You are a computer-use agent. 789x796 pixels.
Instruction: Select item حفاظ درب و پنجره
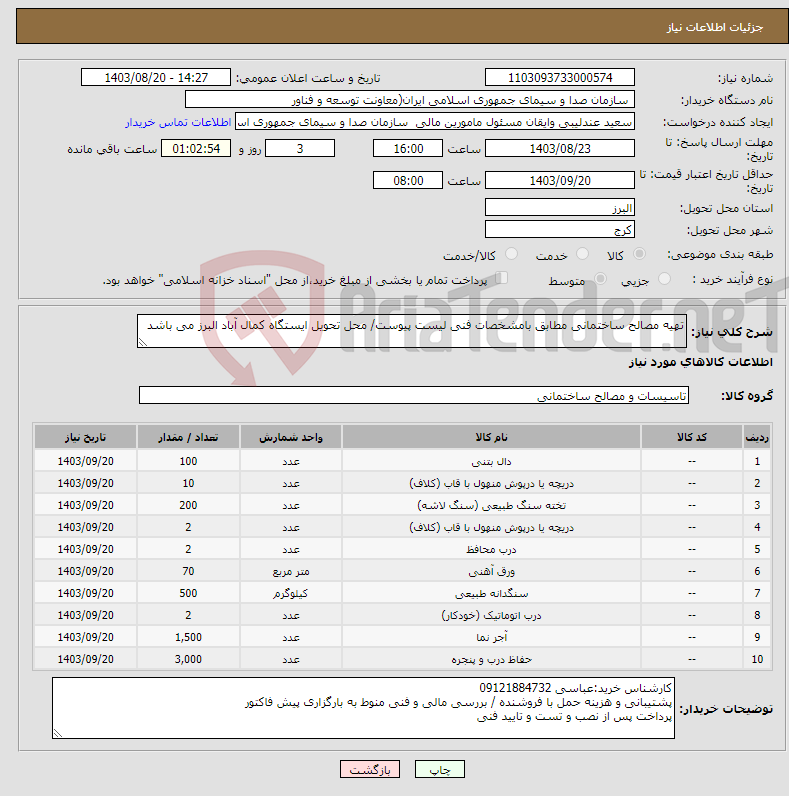coord(491,659)
